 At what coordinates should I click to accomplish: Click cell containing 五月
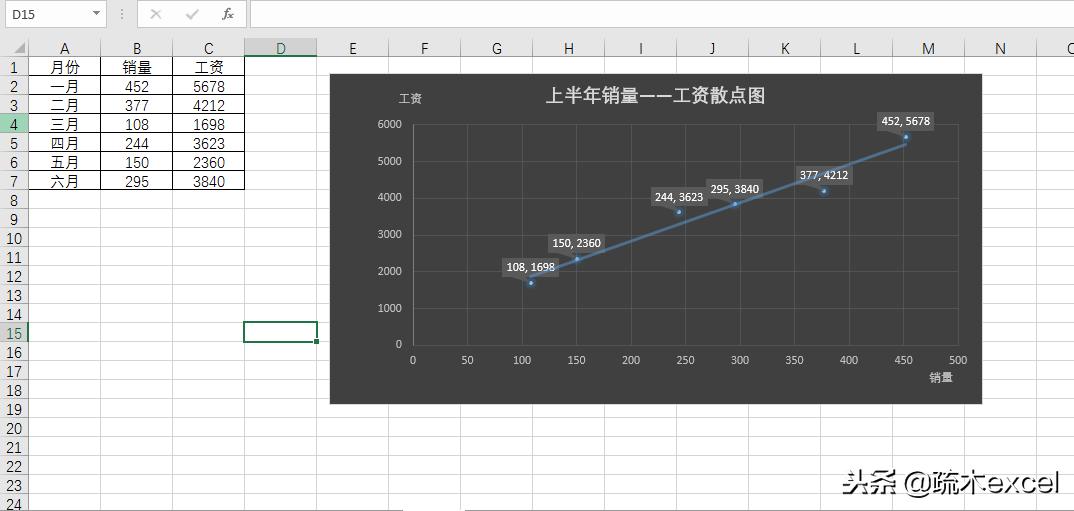[64, 162]
